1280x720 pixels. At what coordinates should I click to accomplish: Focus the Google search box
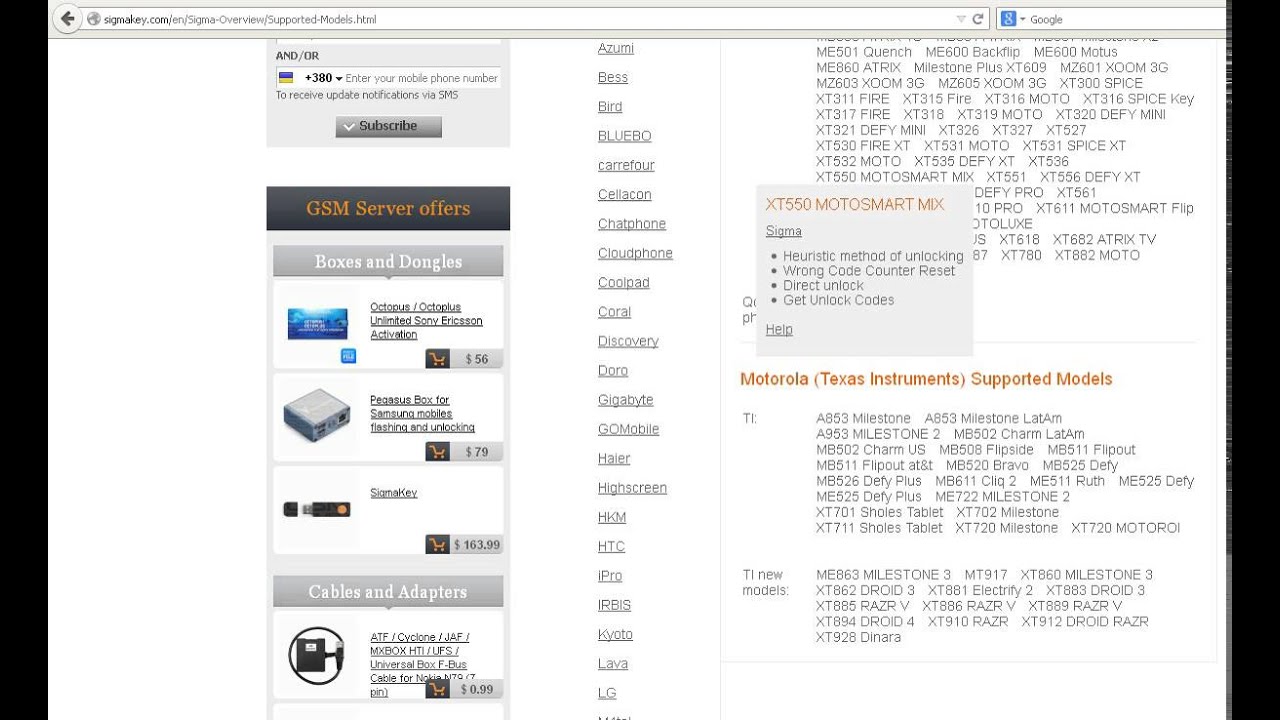1125,19
